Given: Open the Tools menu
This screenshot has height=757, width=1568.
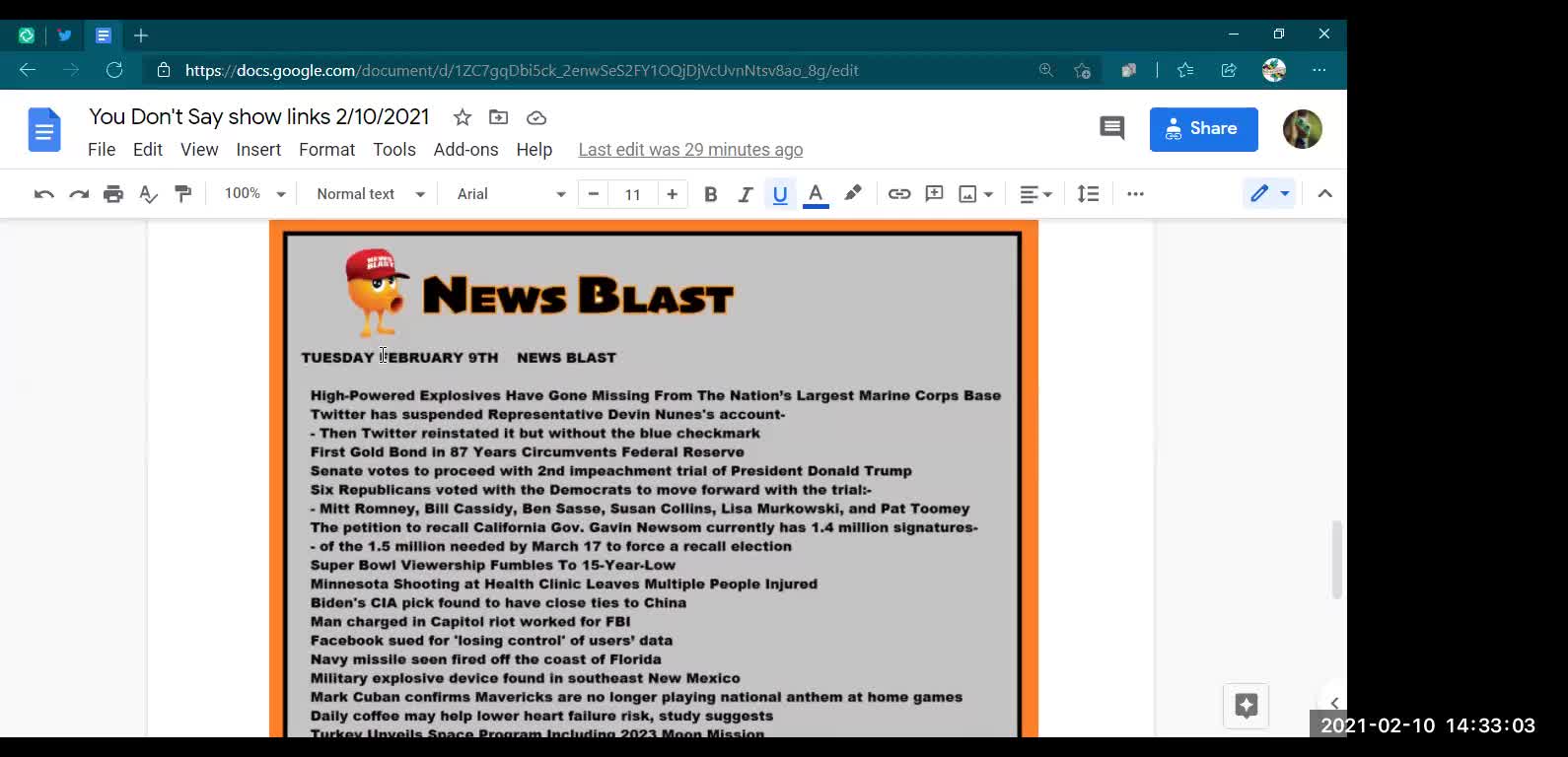Looking at the screenshot, I should click(394, 150).
